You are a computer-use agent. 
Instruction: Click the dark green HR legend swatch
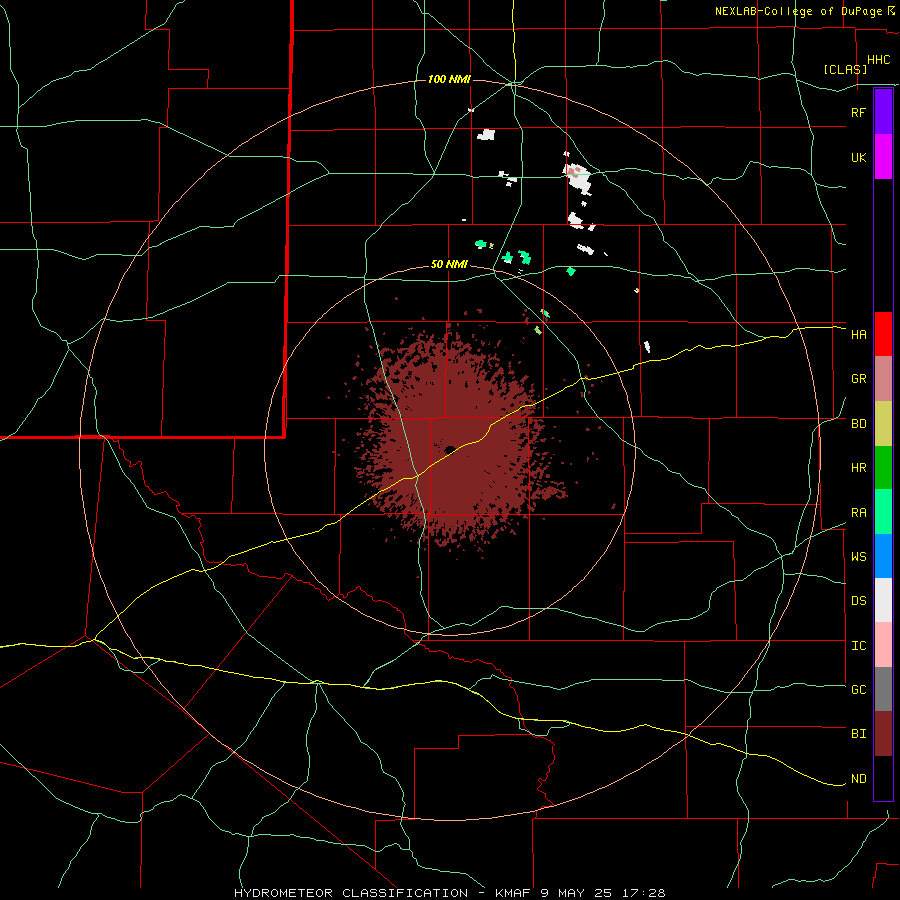coord(883,468)
